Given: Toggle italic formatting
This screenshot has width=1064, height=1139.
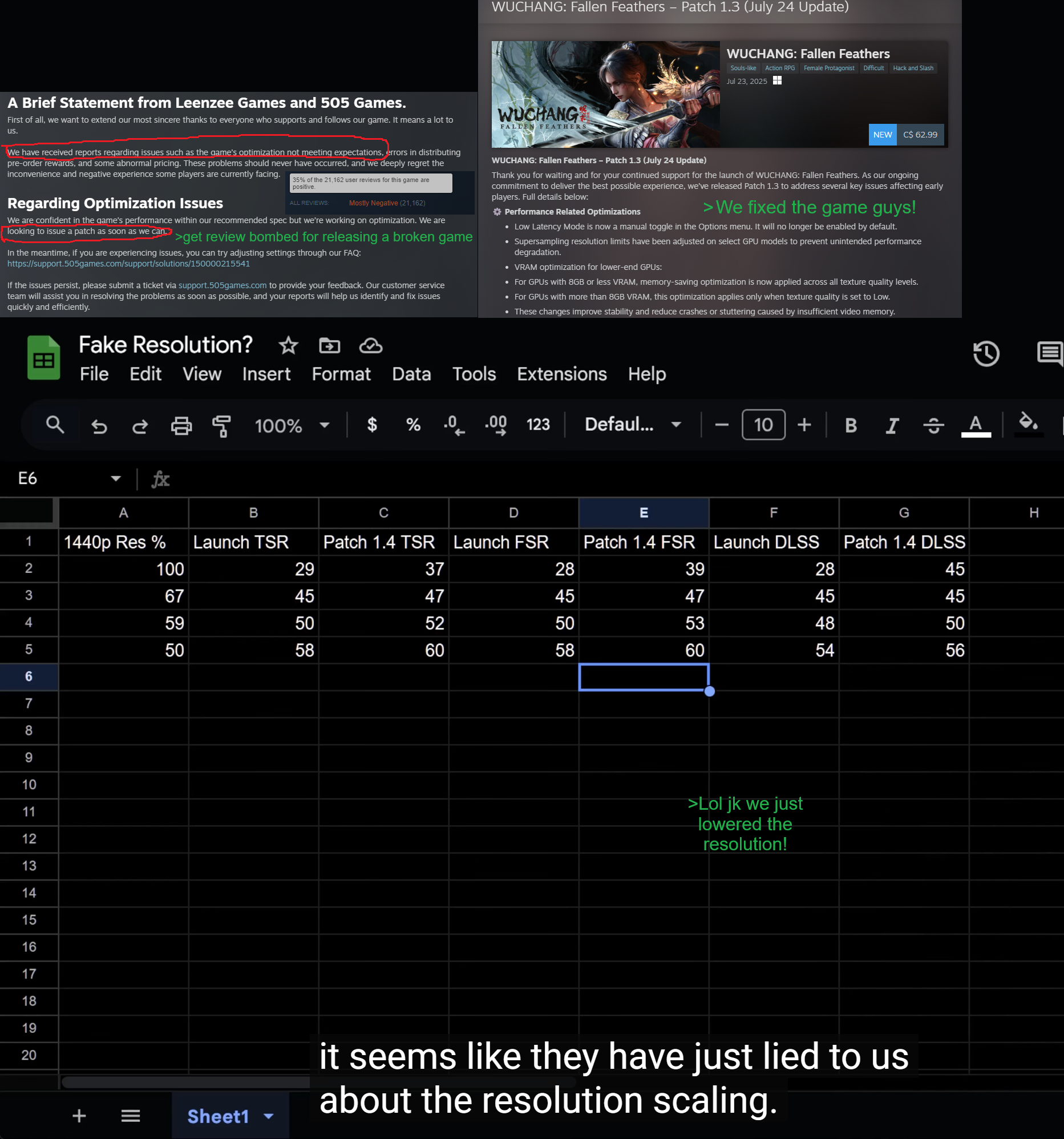Looking at the screenshot, I should [892, 425].
